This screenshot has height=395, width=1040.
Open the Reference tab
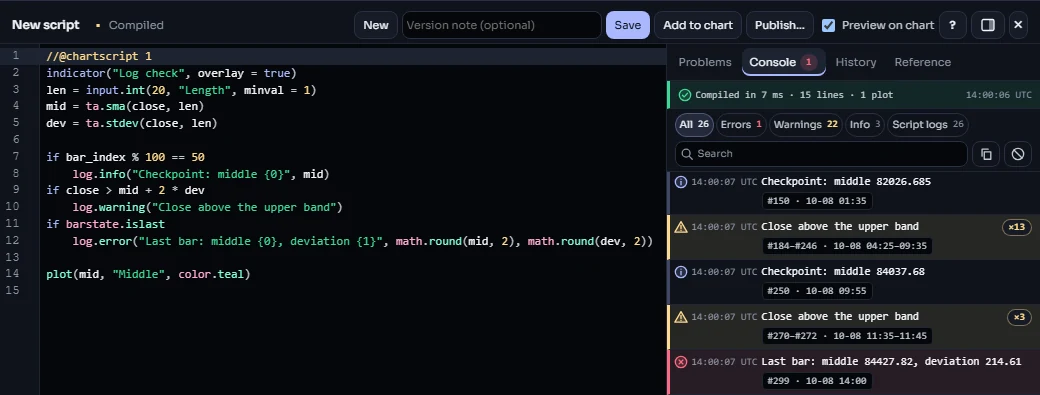pos(923,62)
